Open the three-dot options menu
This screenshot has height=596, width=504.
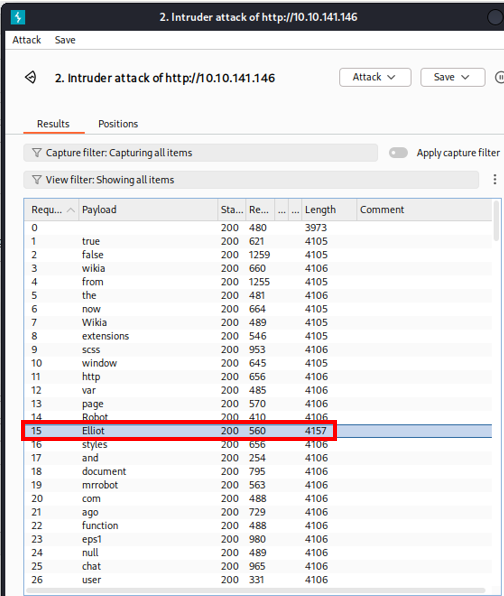[x=495, y=179]
